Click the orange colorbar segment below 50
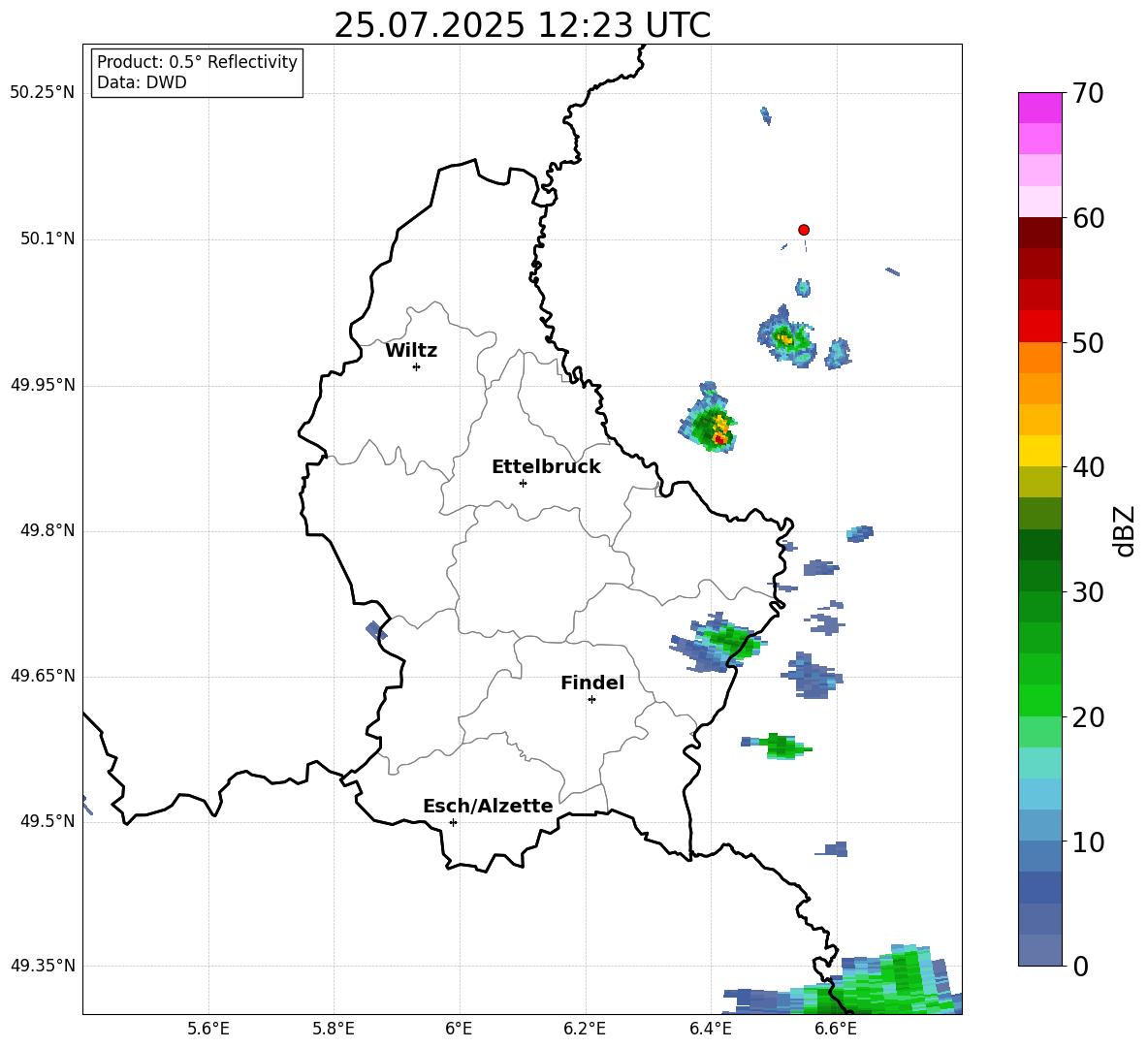The height and width of the screenshot is (1048, 1148). point(1039,358)
